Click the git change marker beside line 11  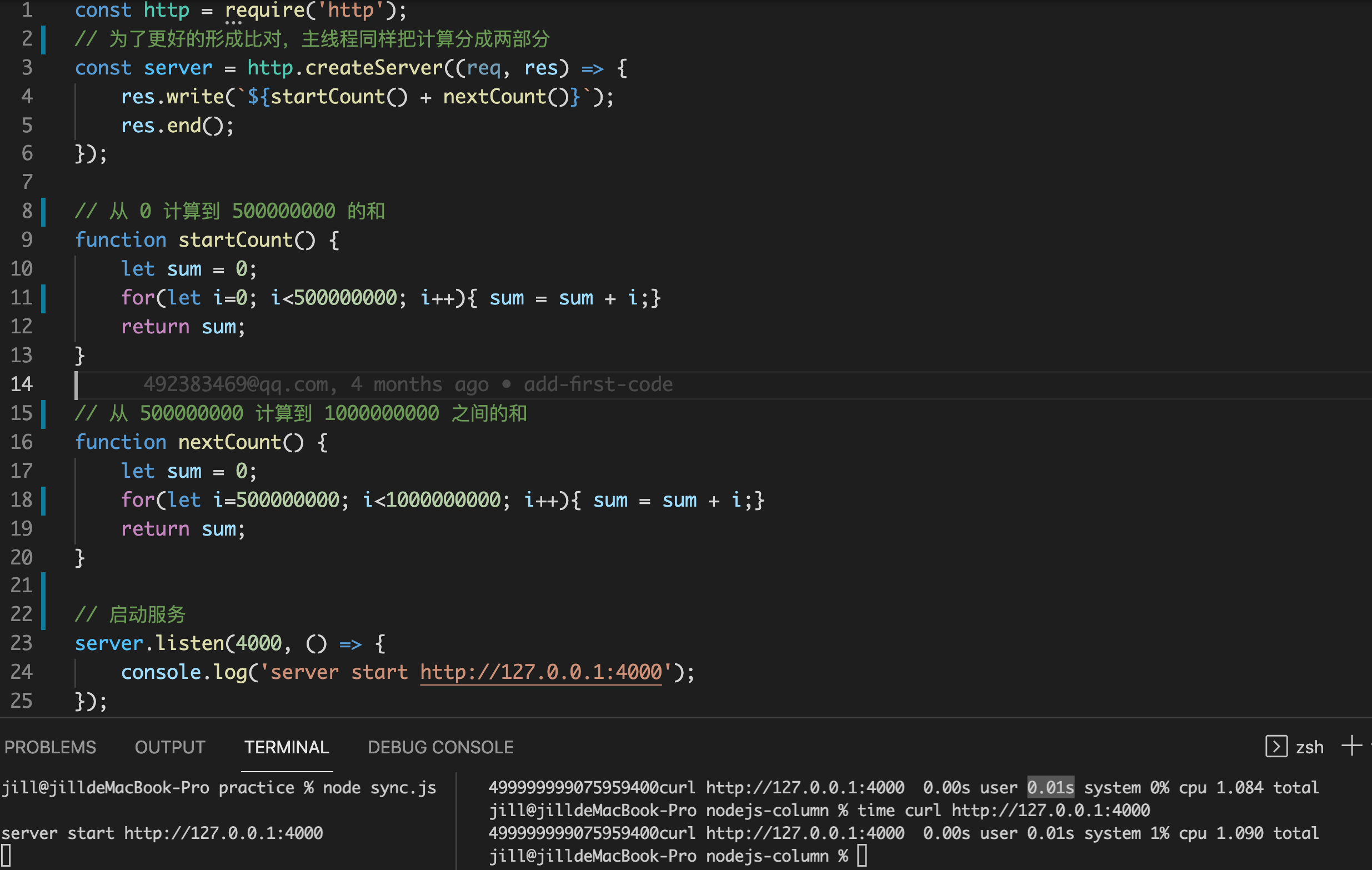pos(44,298)
